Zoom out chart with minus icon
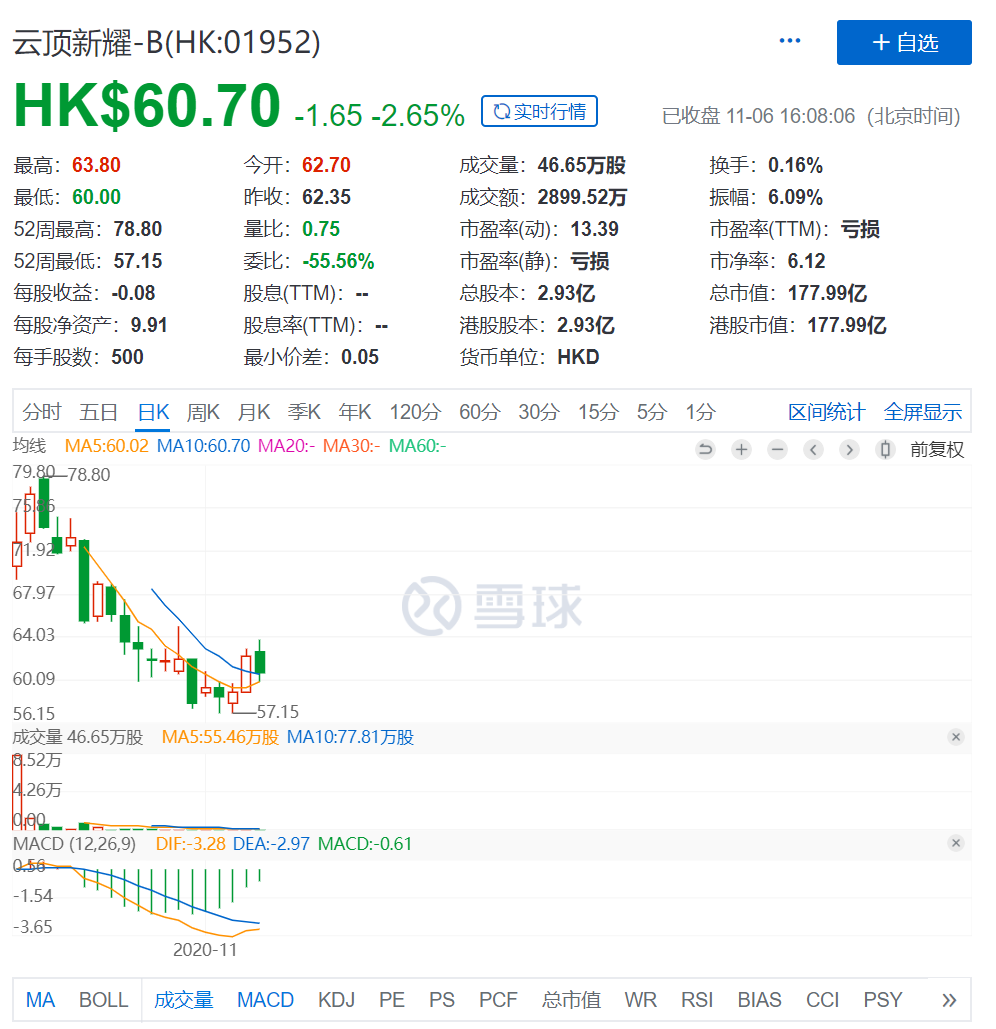 [x=778, y=450]
